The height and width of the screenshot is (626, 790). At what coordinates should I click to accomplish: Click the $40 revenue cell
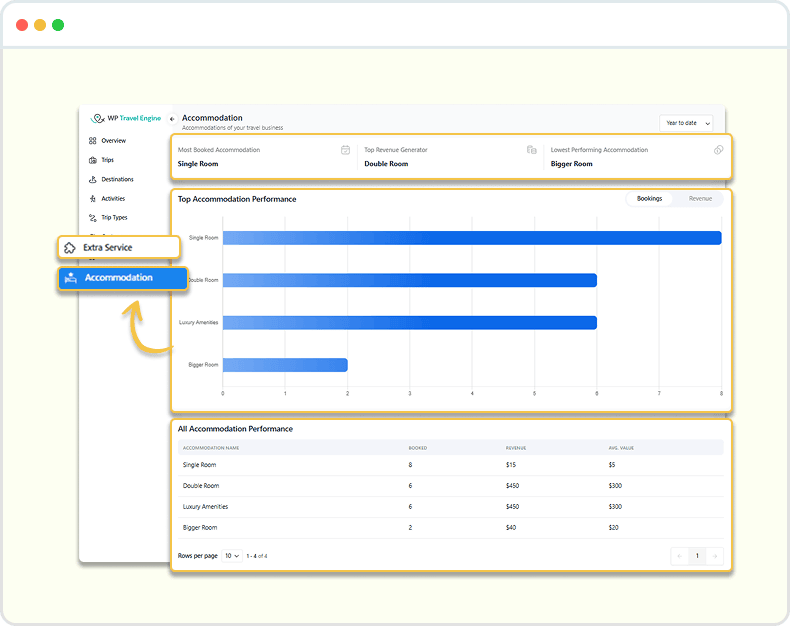pos(511,528)
